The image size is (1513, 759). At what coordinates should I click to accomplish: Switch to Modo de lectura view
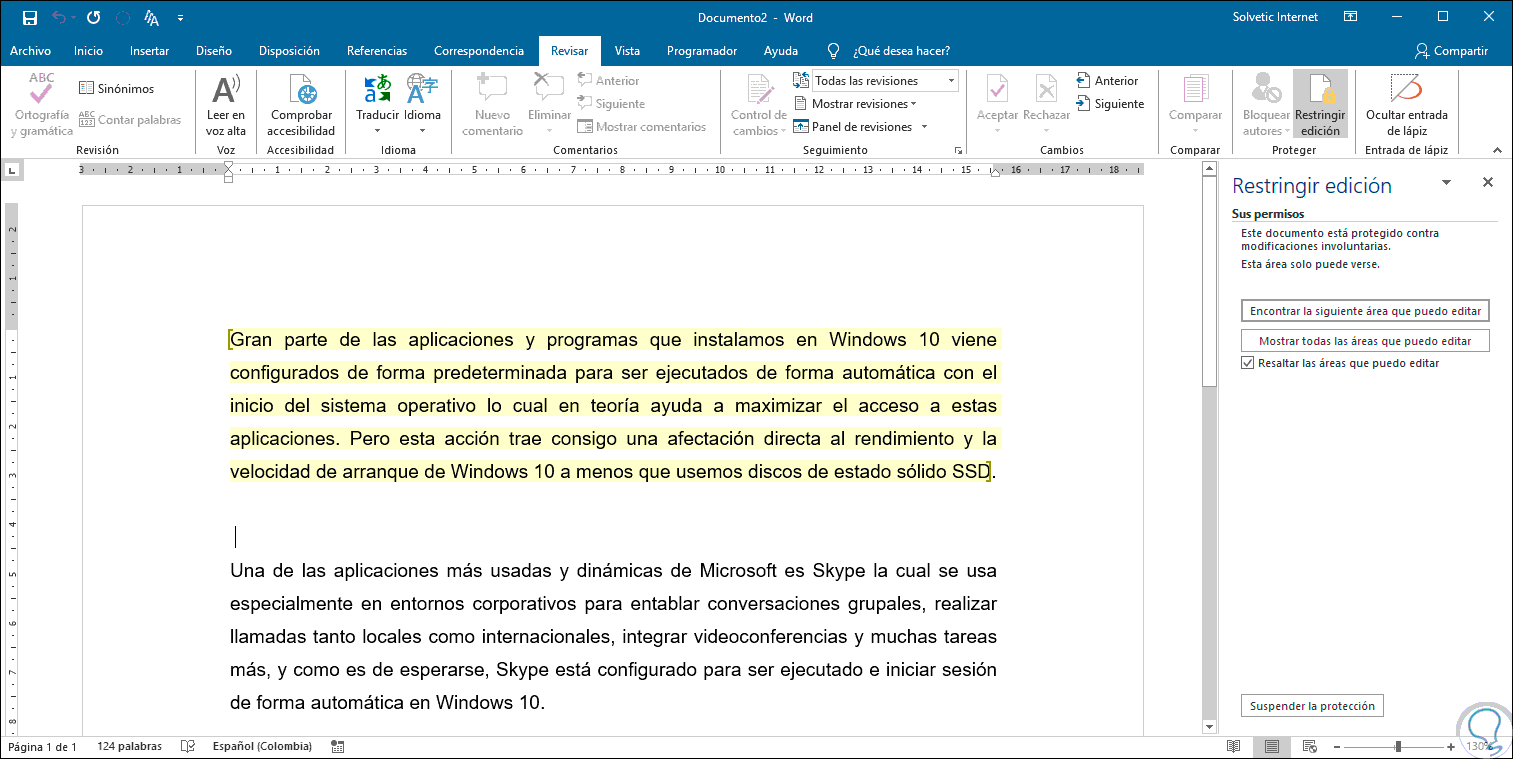(x=1235, y=746)
